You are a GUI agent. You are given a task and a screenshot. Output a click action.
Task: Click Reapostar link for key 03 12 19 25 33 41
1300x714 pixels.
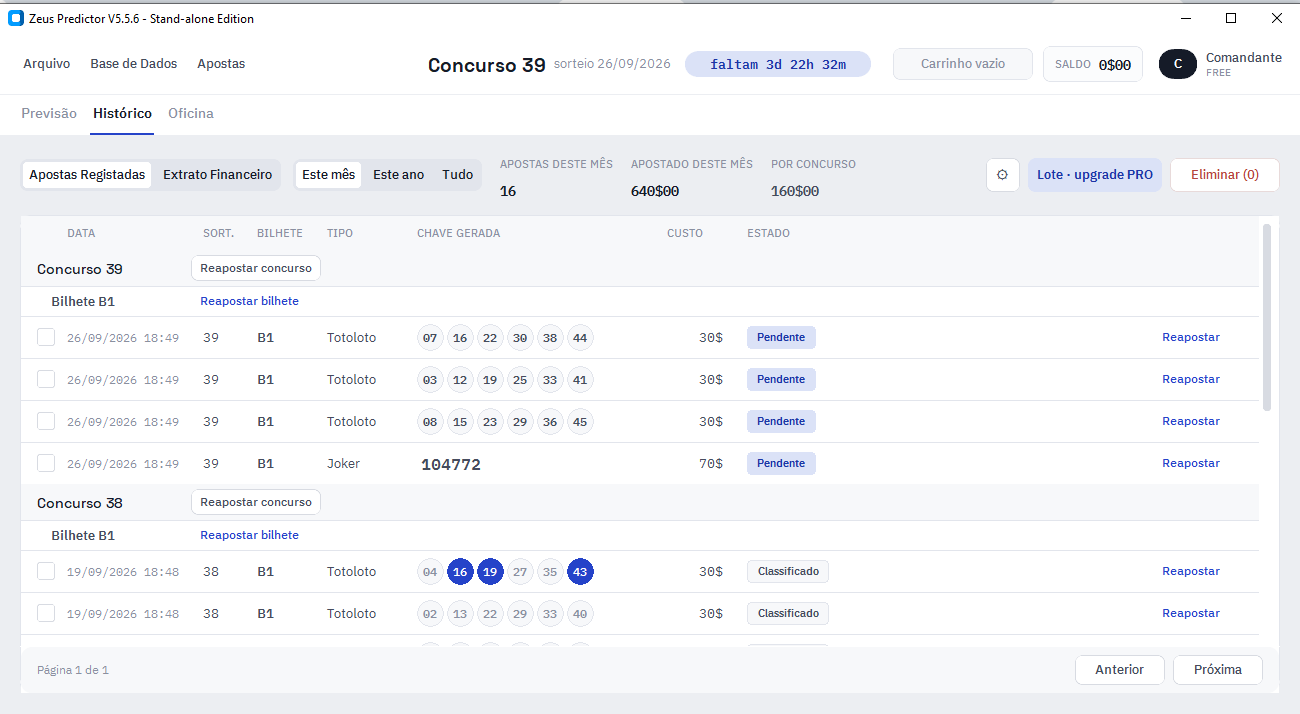point(1190,380)
